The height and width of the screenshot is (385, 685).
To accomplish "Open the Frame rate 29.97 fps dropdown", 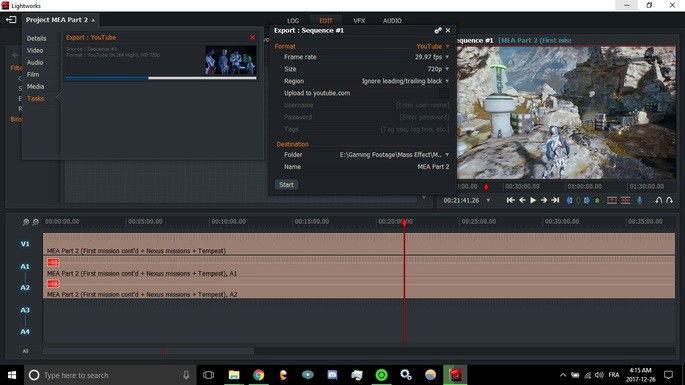I will pyautogui.click(x=432, y=57).
